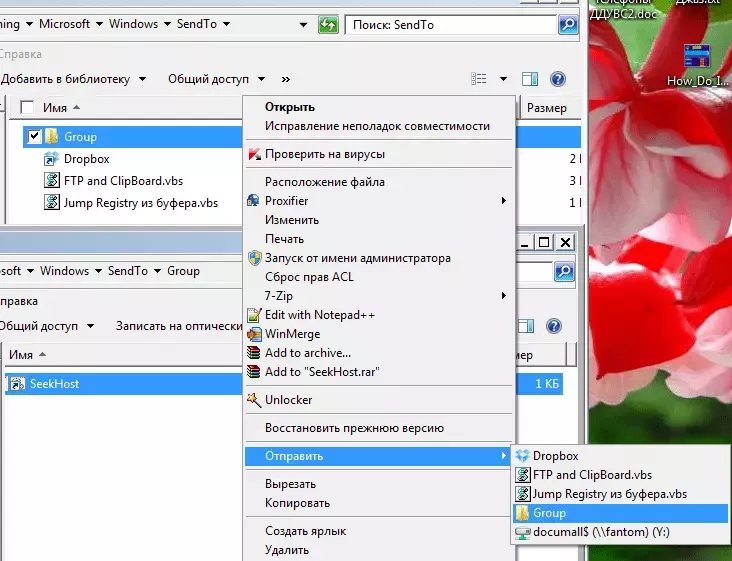Click the Group folder icon in the file list

point(51,136)
